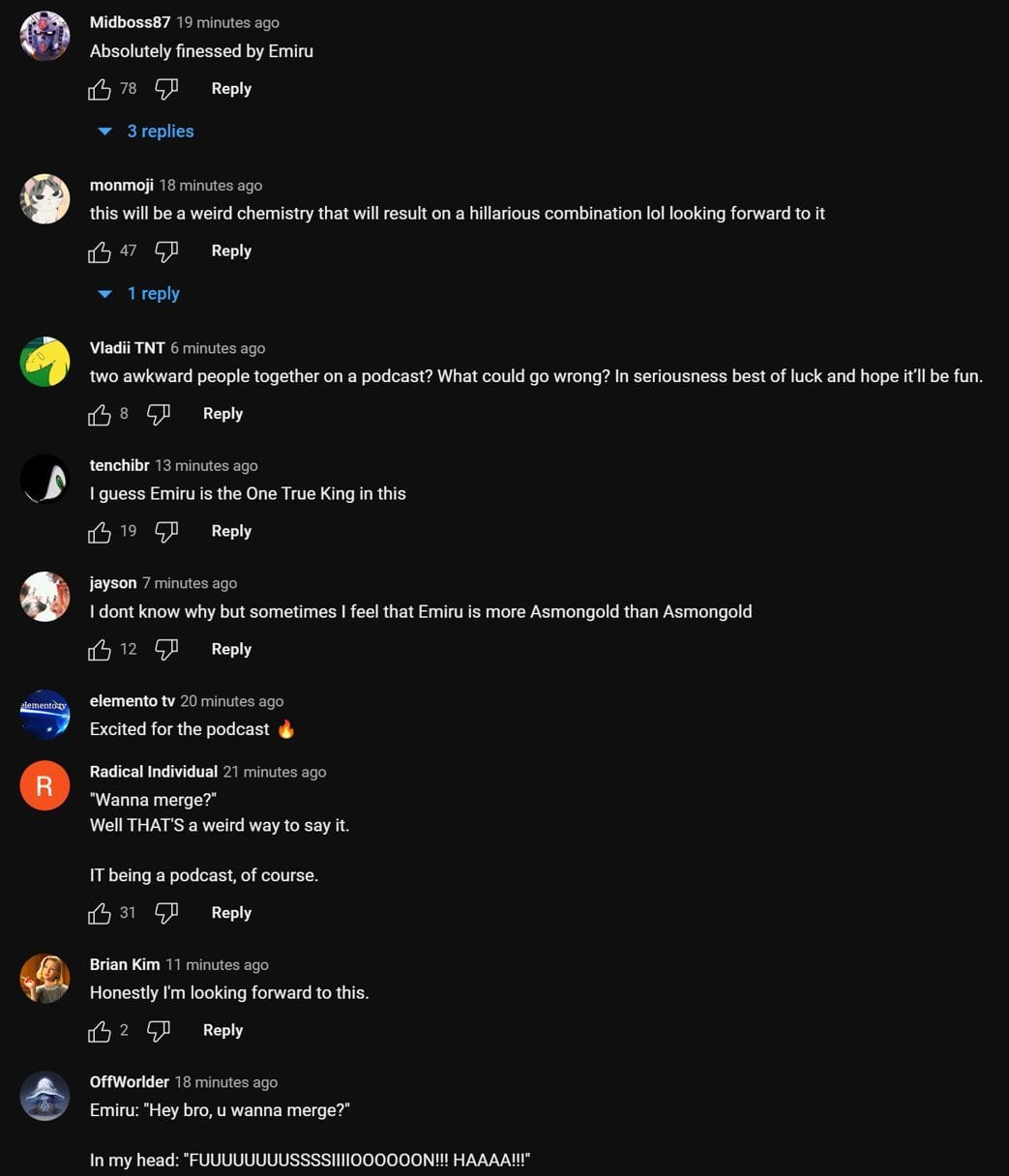
Task: Like Radical Individual's comment
Action: 100,914
